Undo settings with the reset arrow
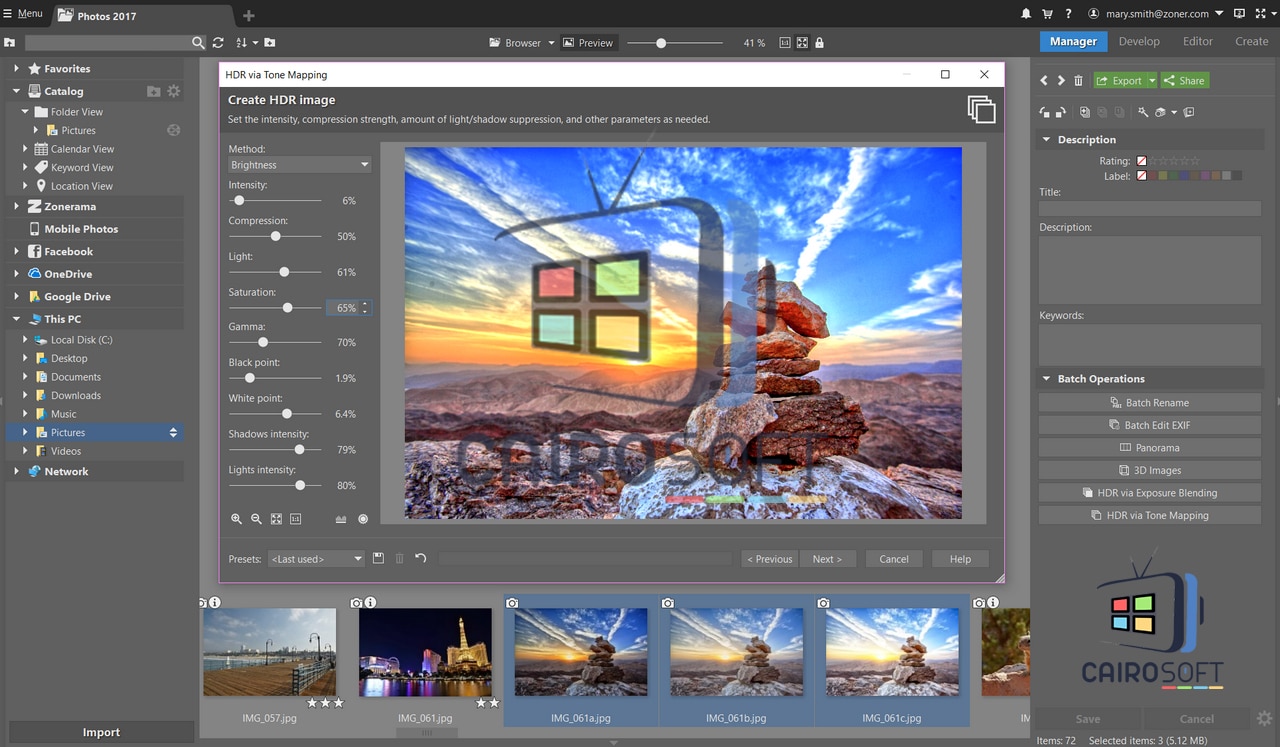 click(421, 558)
